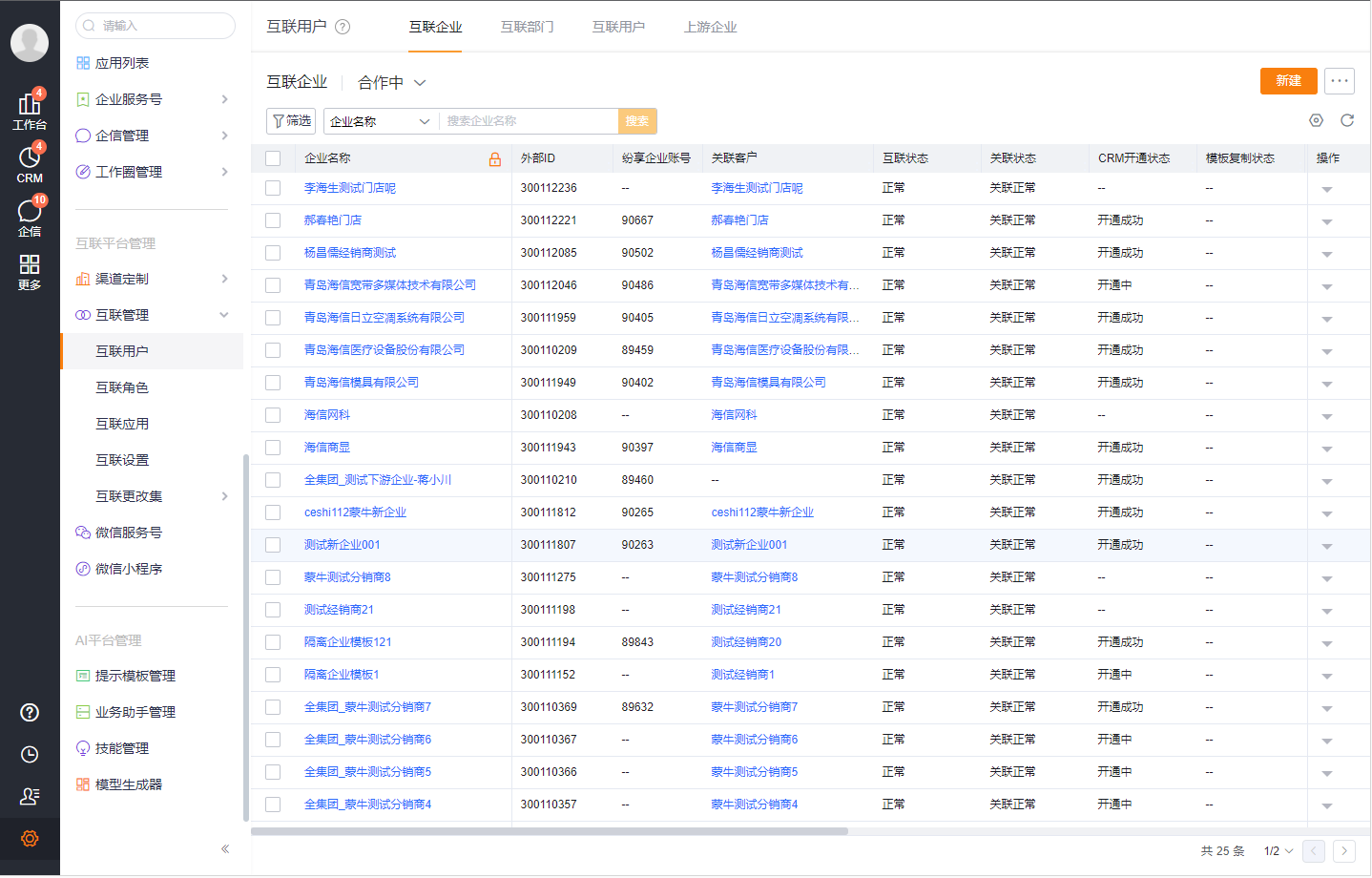This screenshot has width=1372, height=878.
Task: Select 模型生成器 in AI platform section
Action: pyautogui.click(x=84, y=784)
